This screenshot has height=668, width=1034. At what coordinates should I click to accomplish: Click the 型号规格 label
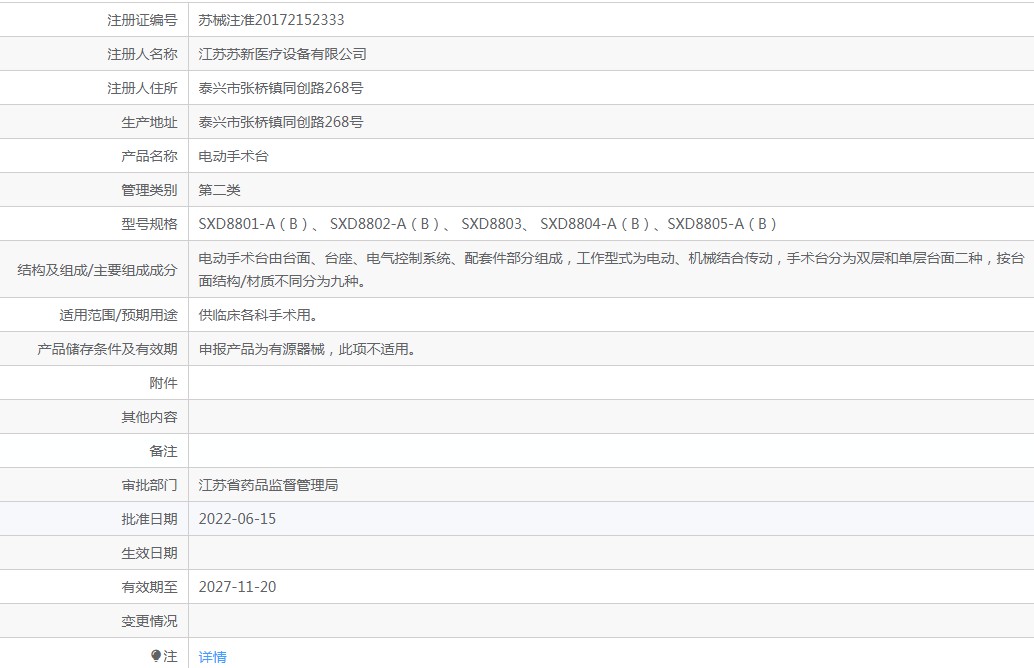[149, 224]
